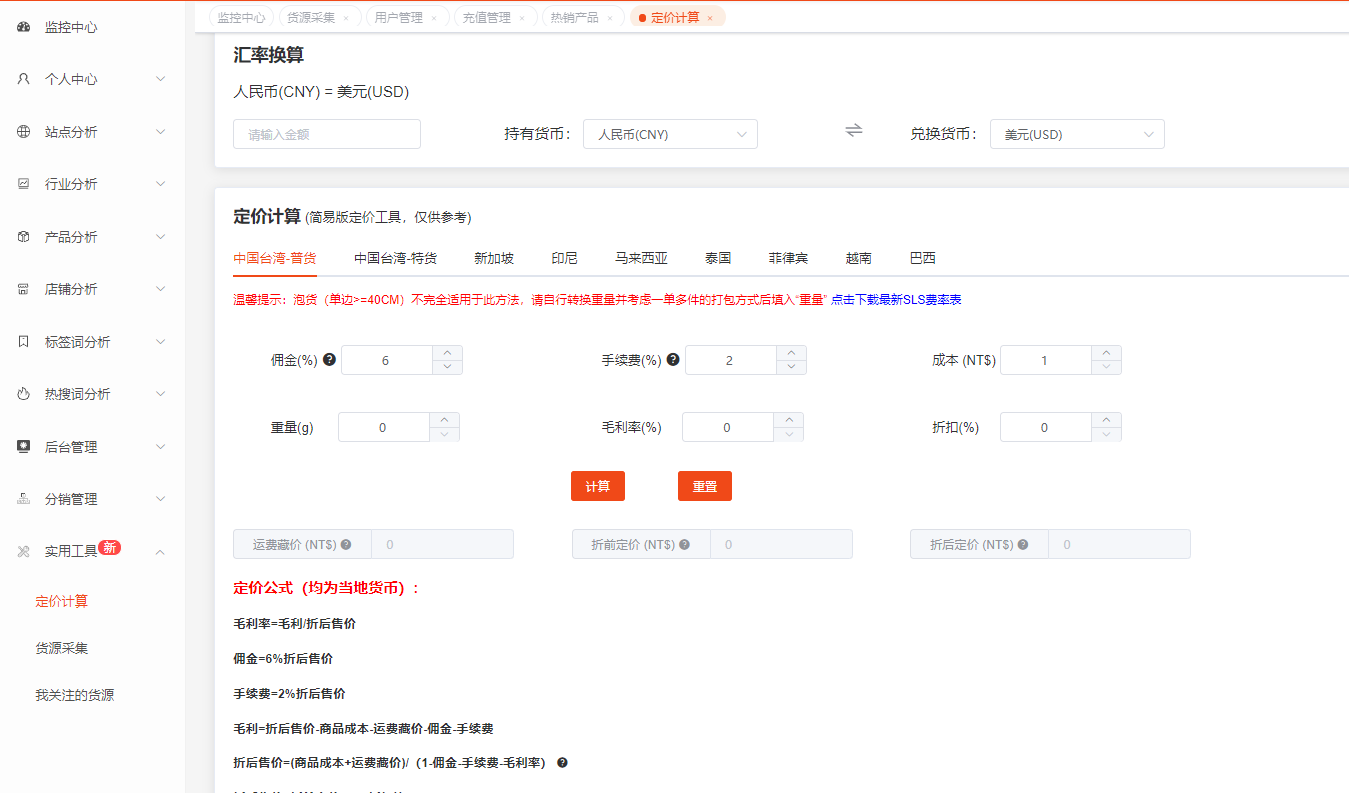Click the help icon next to 佣金(%)

pos(328,359)
